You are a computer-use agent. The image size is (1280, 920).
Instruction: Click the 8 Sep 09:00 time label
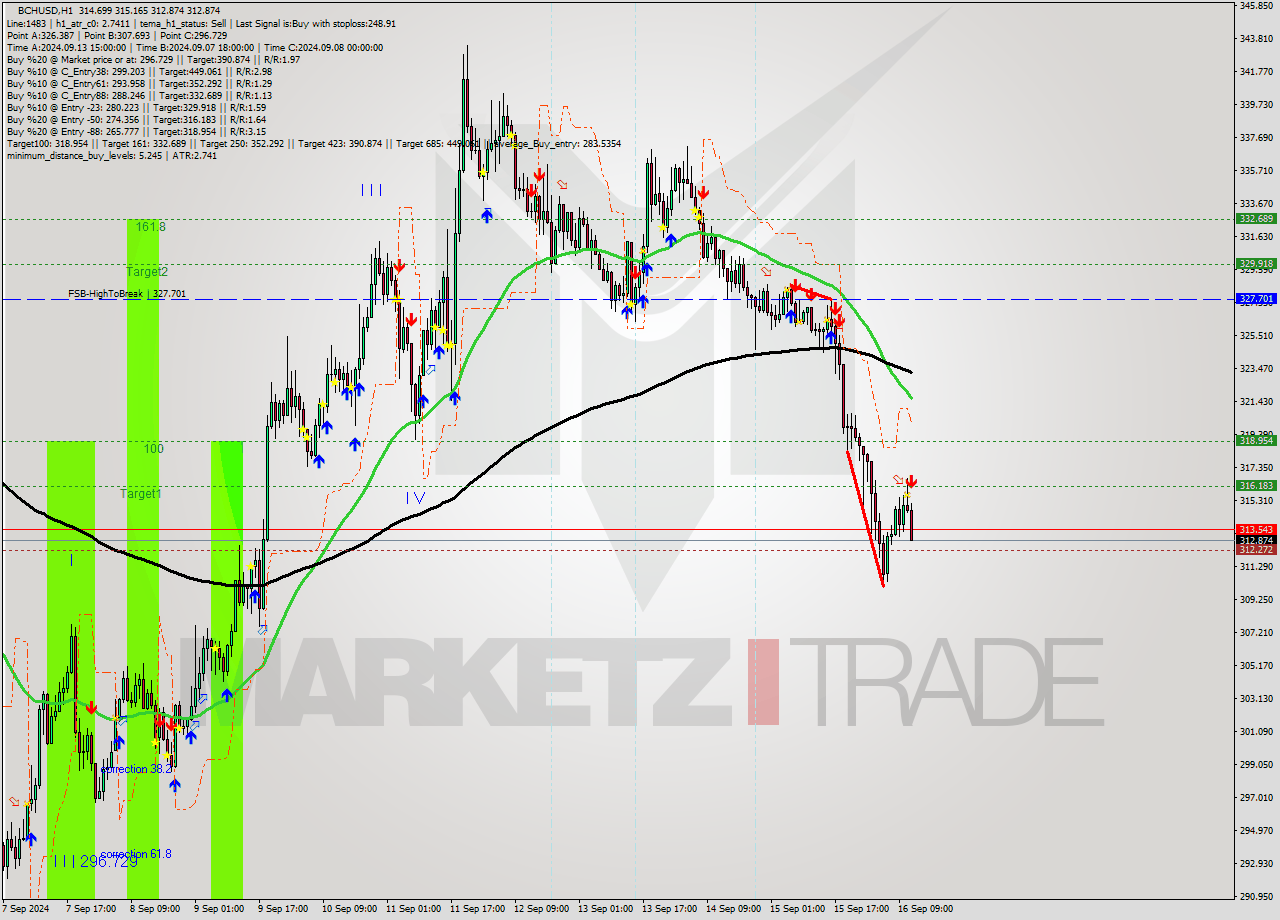(153, 909)
